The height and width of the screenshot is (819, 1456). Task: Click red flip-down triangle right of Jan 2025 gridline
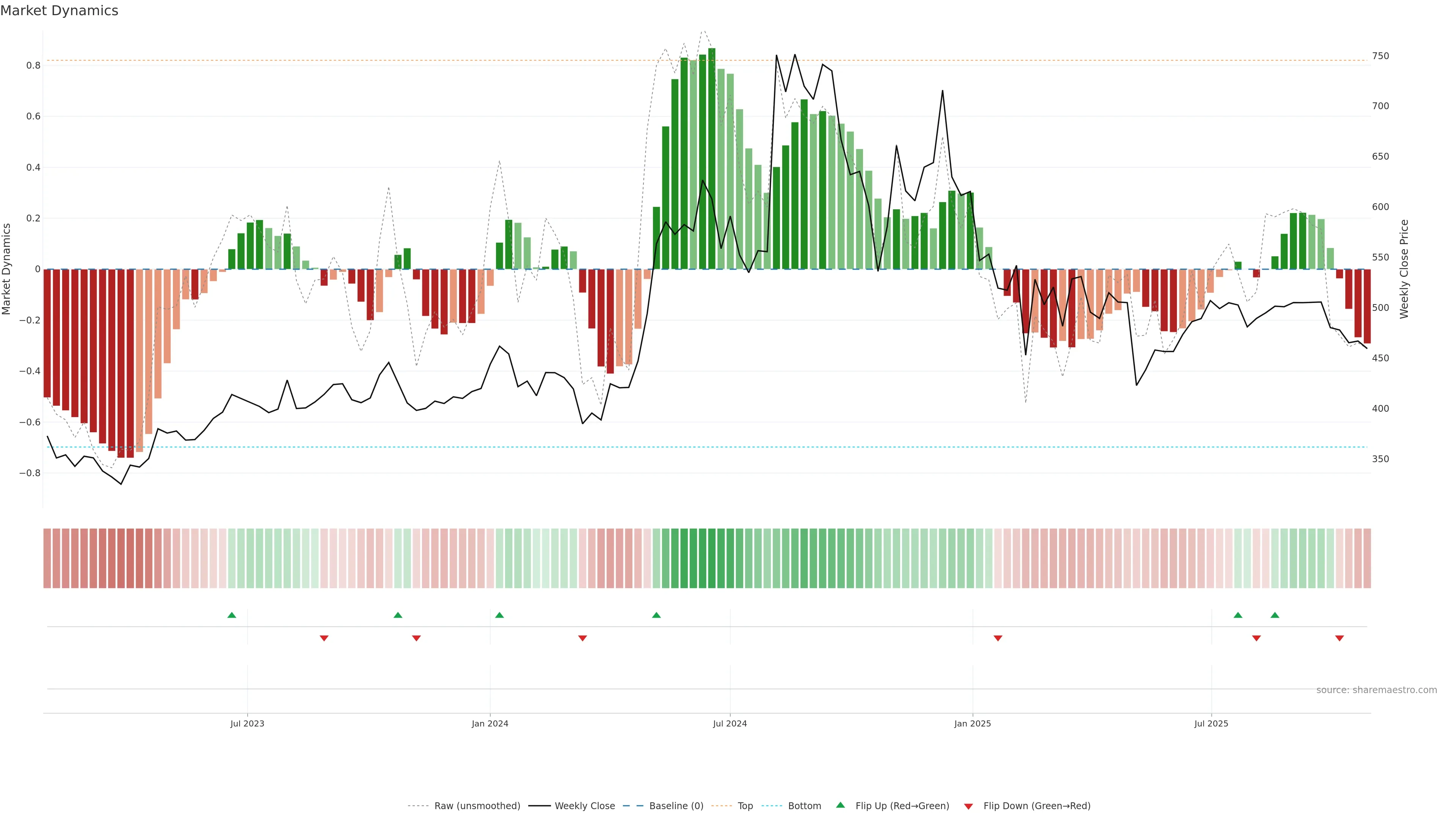998,638
